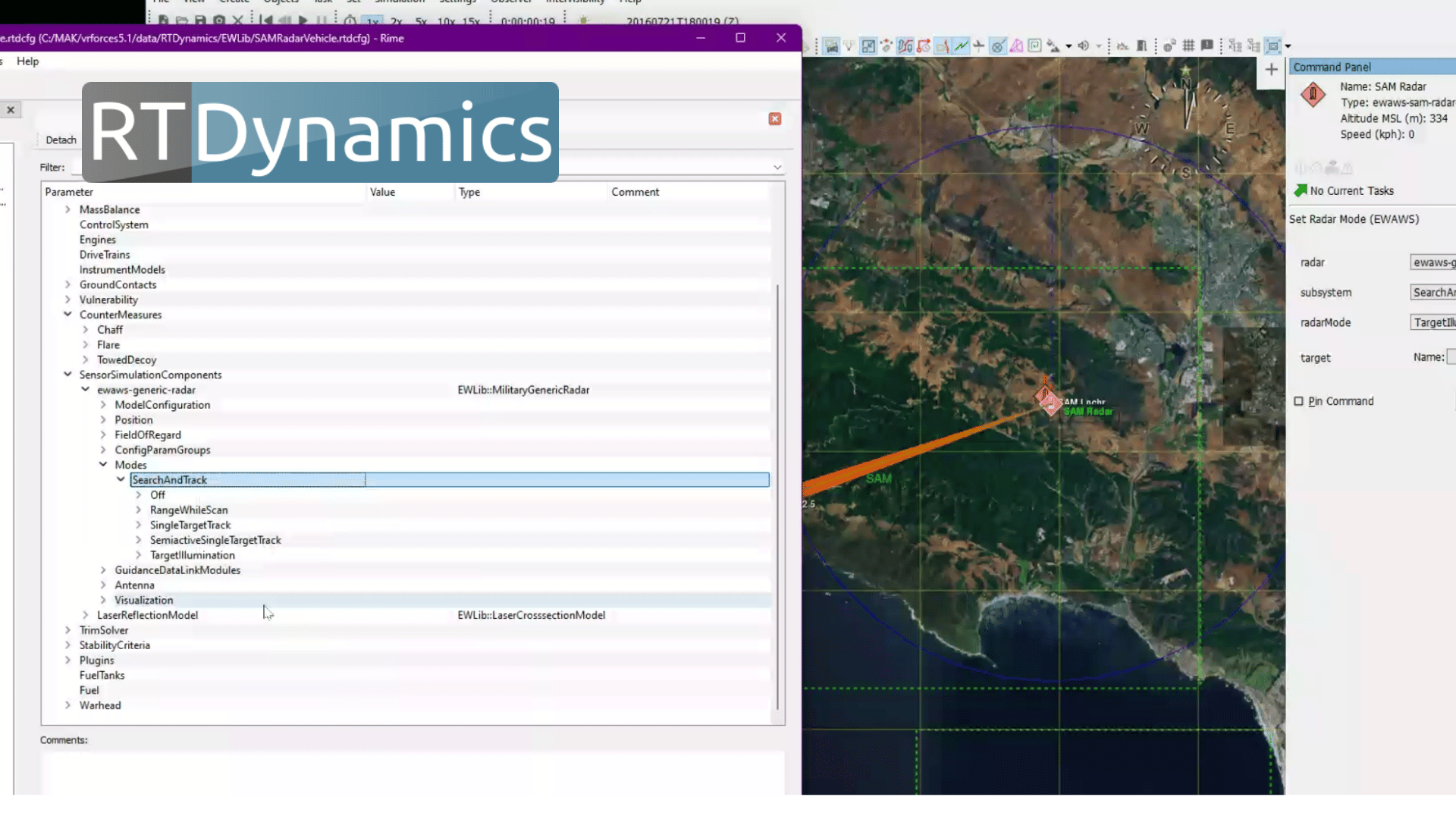Screen dimensions: 1456x819
Task: Click the plus button above the Command Panel
Action: (1271, 70)
